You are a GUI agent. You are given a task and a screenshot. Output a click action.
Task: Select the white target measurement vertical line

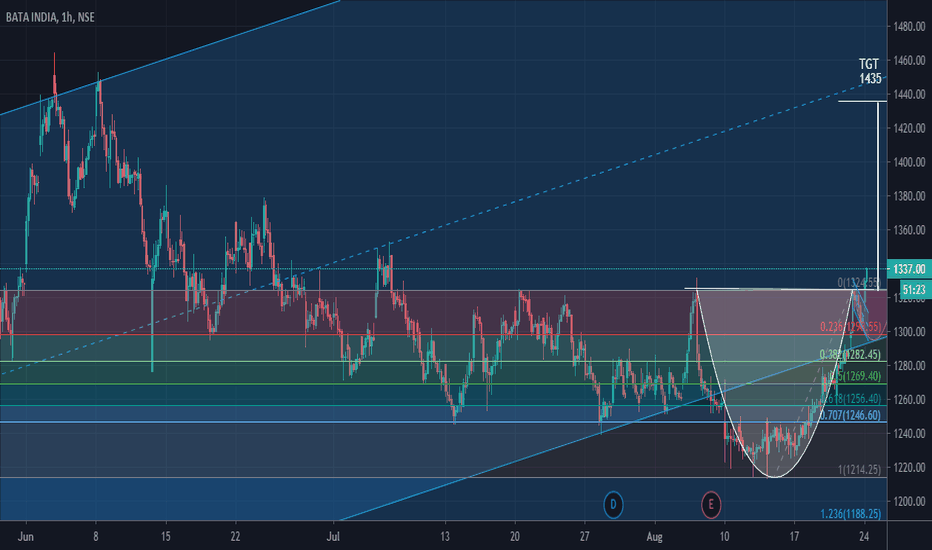(879, 195)
